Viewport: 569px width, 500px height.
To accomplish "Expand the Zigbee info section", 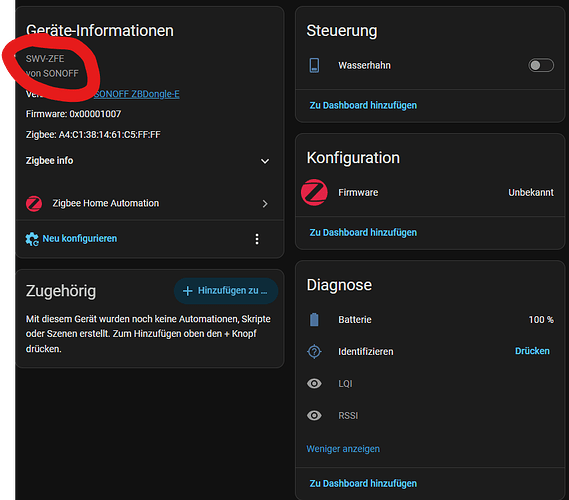I will point(148,161).
